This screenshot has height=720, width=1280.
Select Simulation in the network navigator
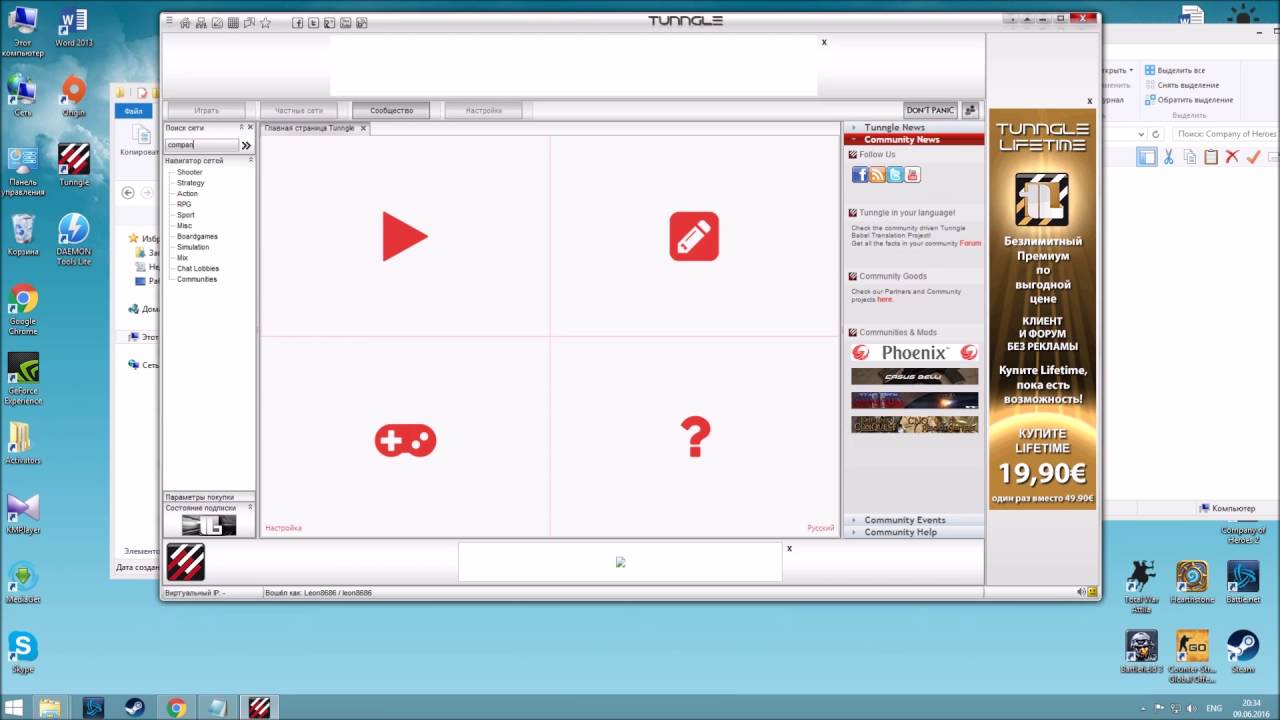(x=193, y=247)
